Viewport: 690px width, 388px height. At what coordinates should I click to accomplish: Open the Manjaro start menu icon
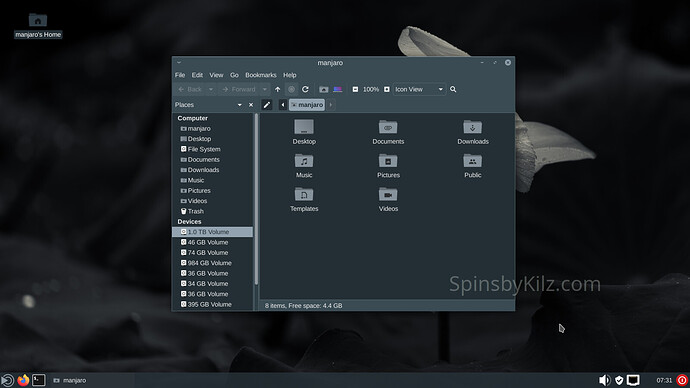click(7, 380)
